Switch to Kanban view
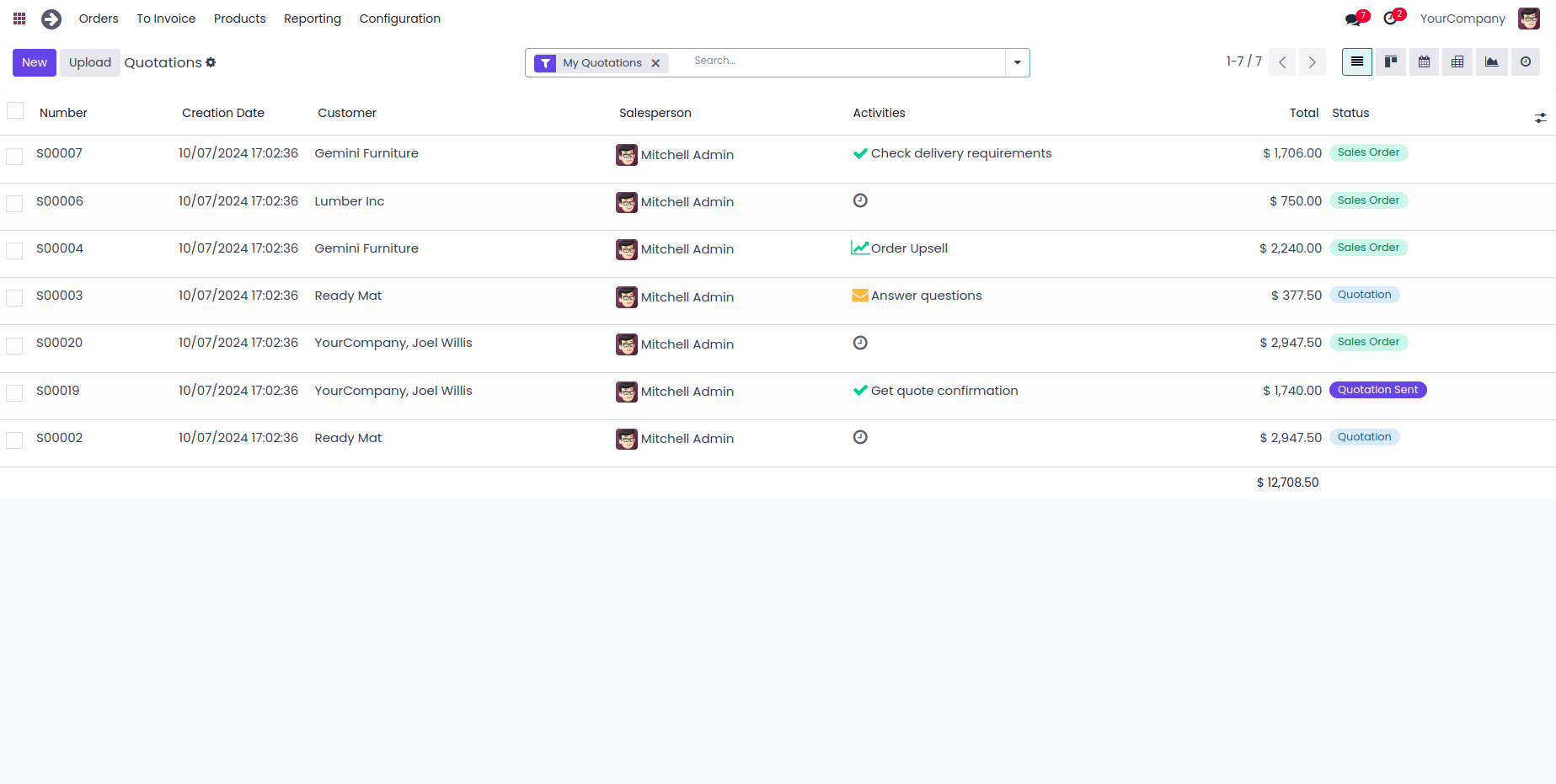 (x=1391, y=61)
